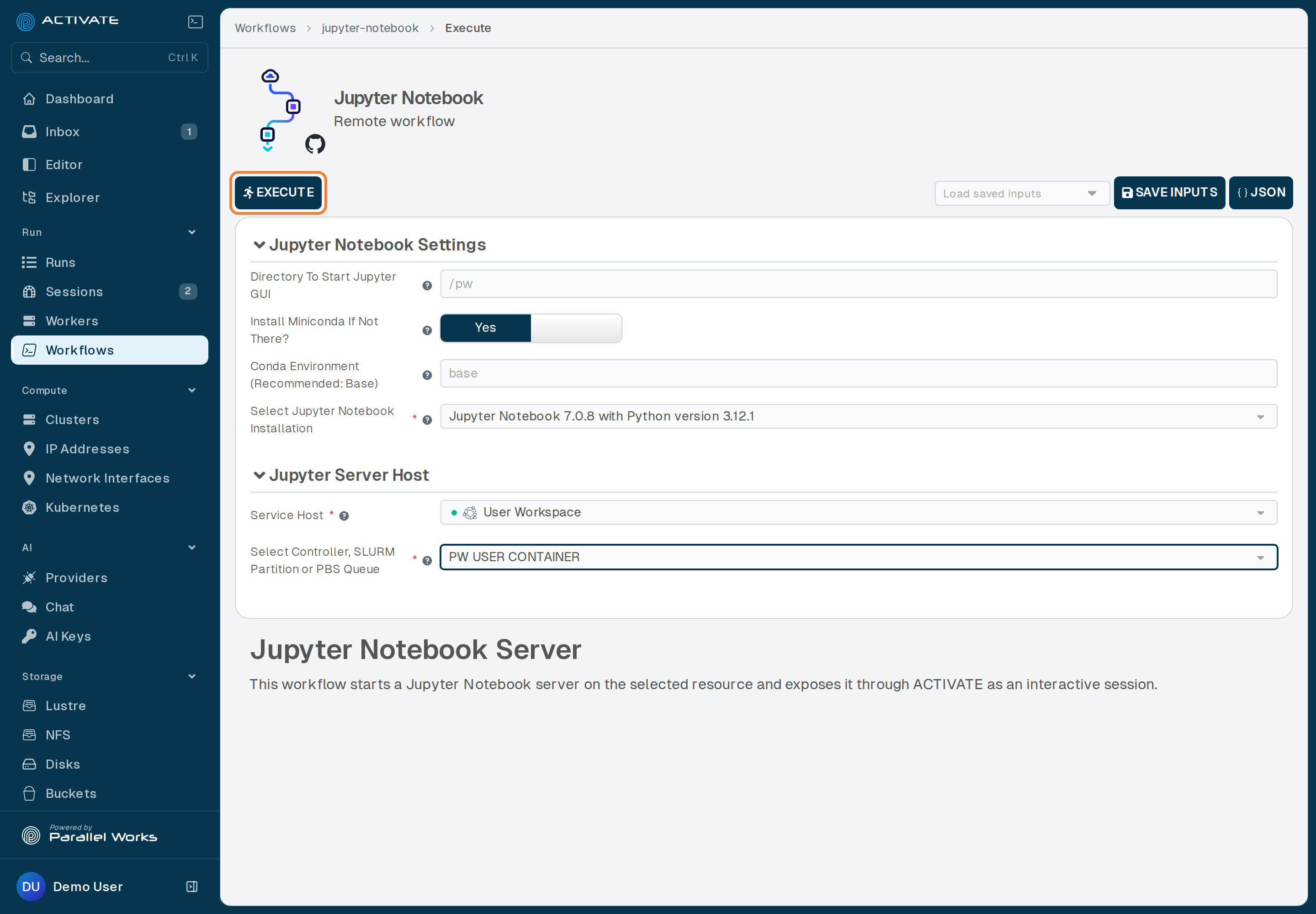Image resolution: width=1316 pixels, height=914 pixels.
Task: Click the SAVE INPUTS button
Action: pyautogui.click(x=1169, y=192)
